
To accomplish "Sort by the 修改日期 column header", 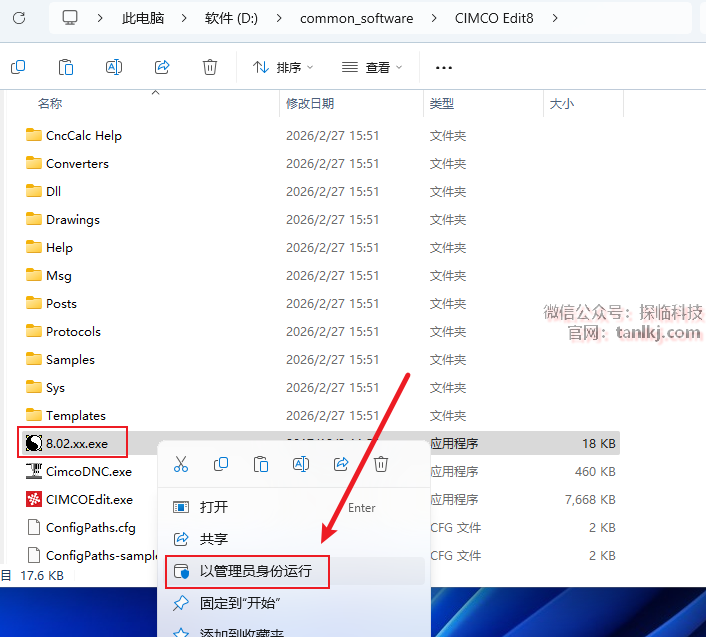I will [310, 103].
